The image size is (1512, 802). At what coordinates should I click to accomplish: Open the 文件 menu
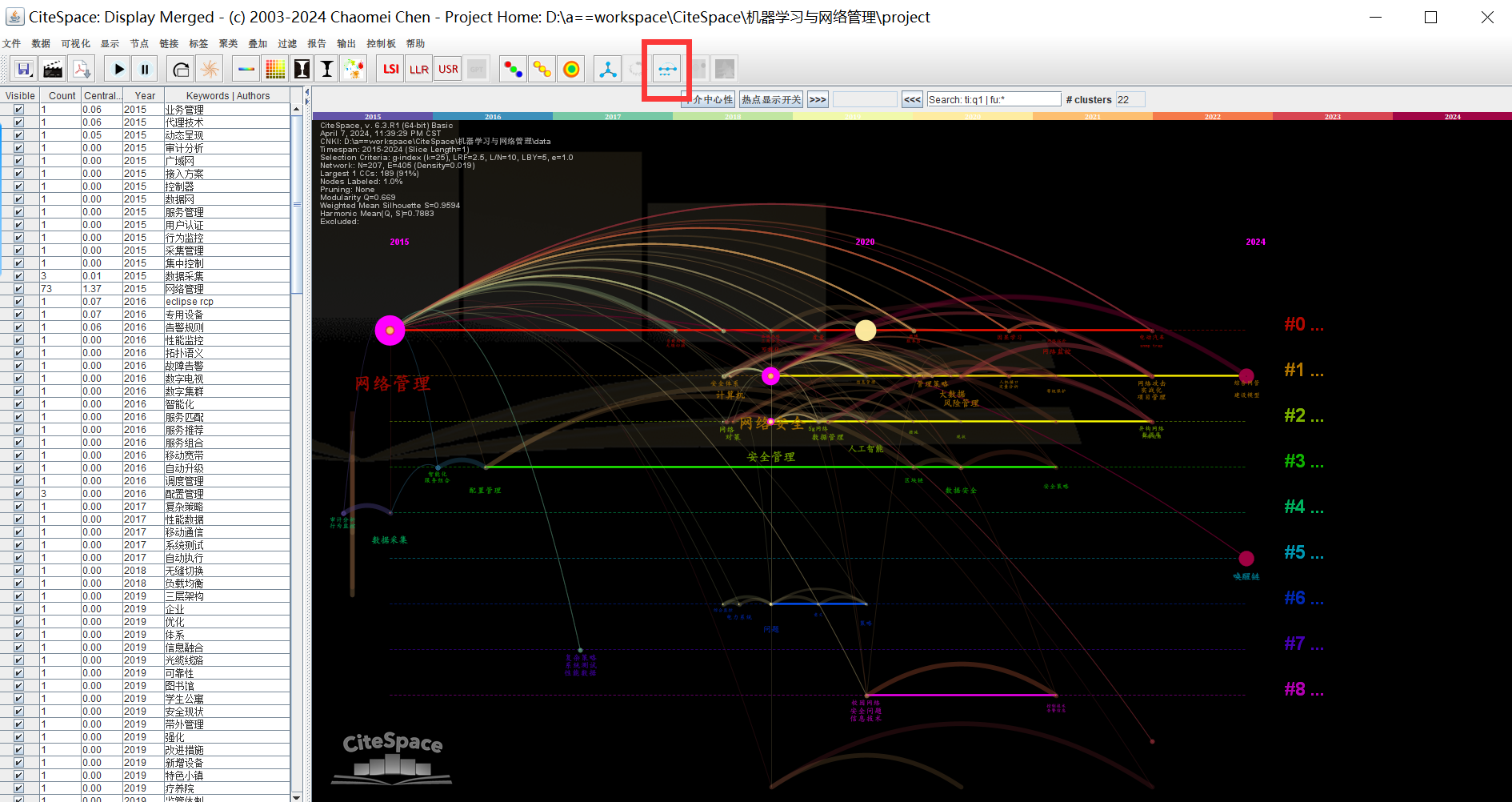[12, 44]
